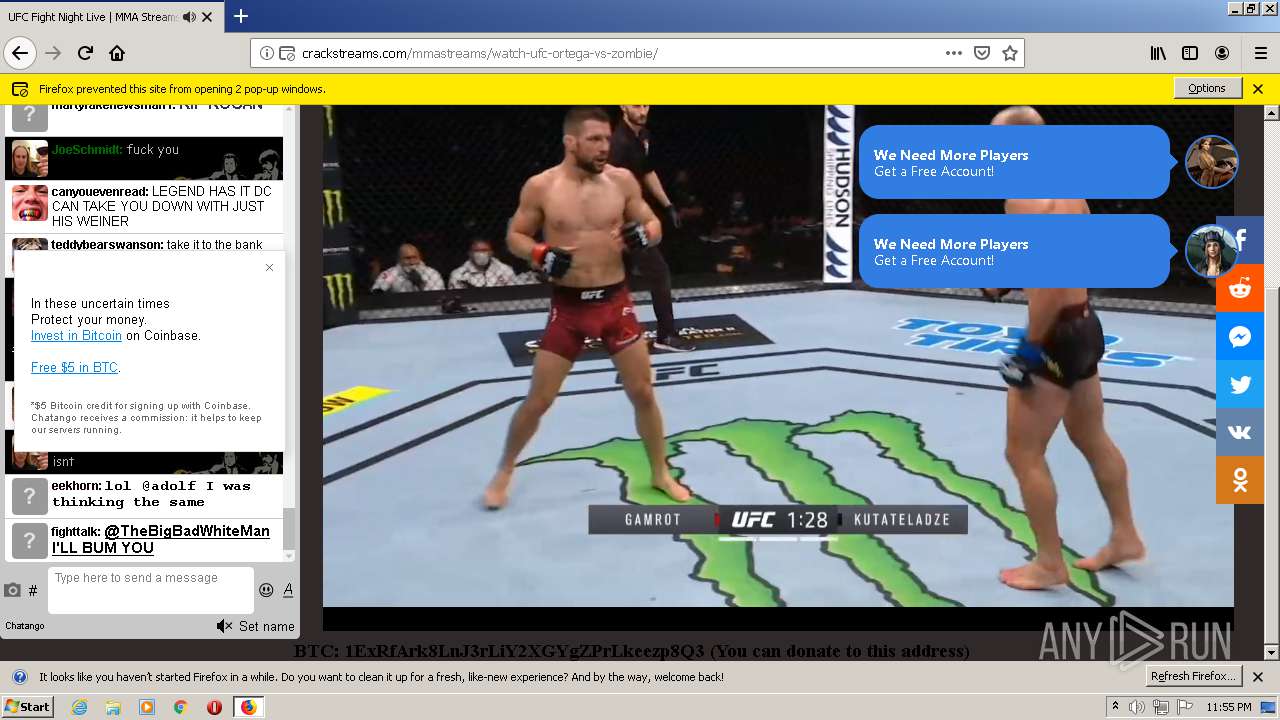Launch Internet Explorer from the taskbar
The width and height of the screenshot is (1280, 720).
tap(80, 707)
